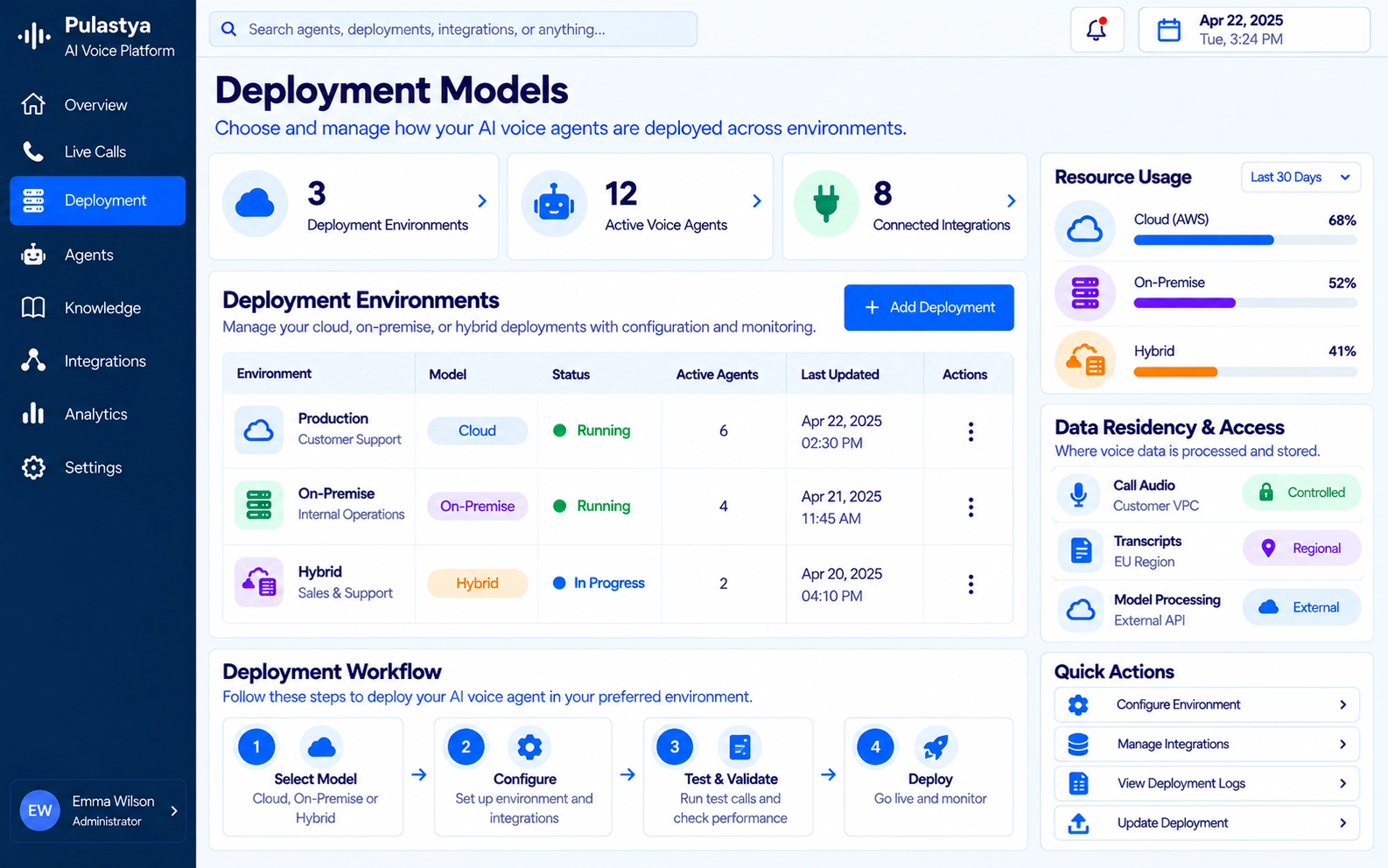Open the notifications bell
The width and height of the screenshot is (1388, 868).
tap(1097, 29)
